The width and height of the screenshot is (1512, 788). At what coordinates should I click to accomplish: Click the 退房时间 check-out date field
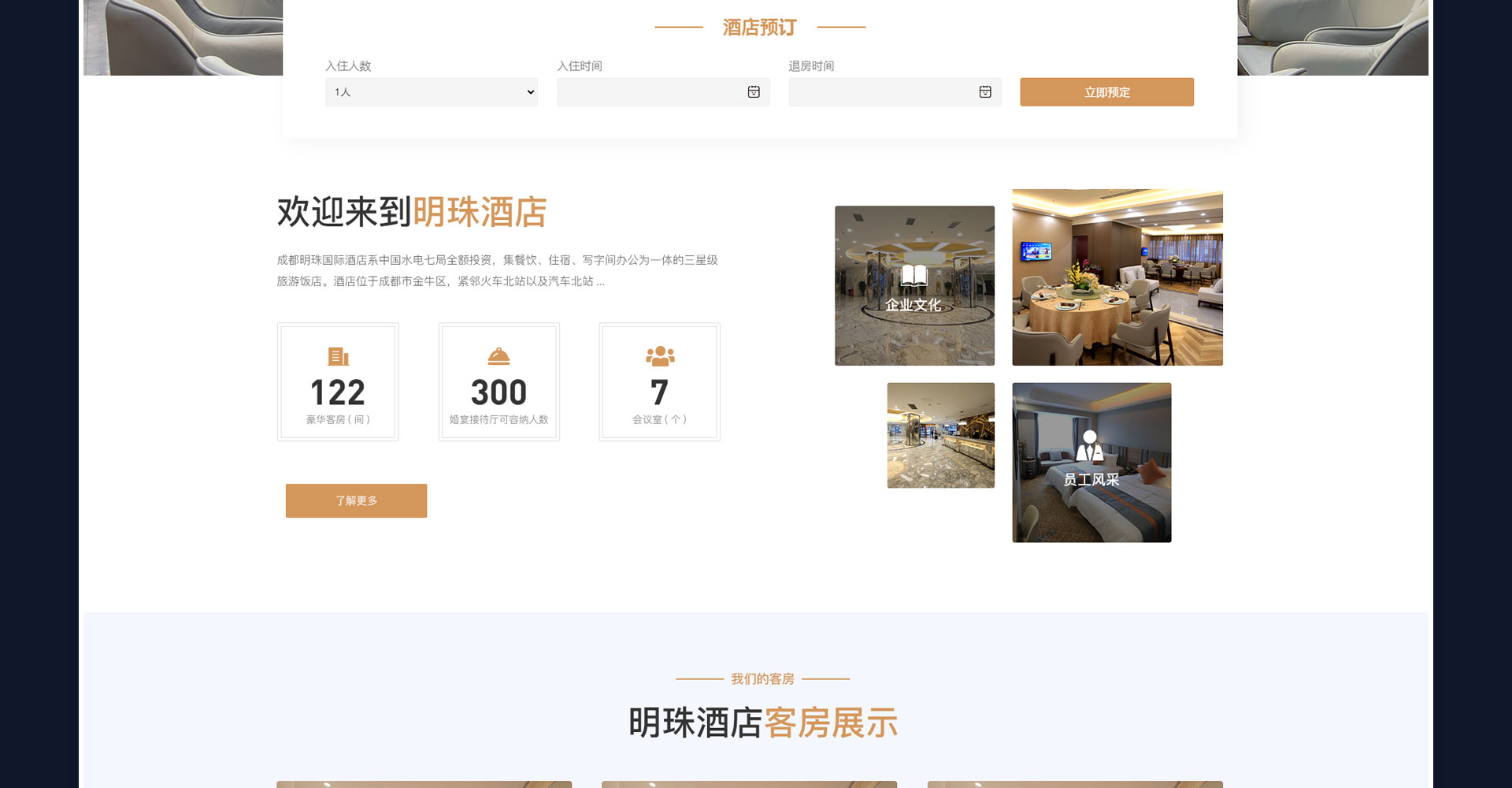(882, 92)
